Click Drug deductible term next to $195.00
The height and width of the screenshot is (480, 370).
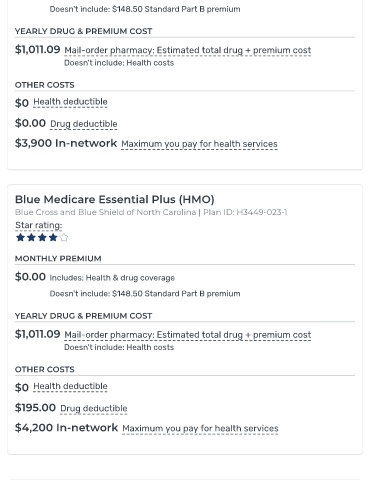(x=94, y=408)
